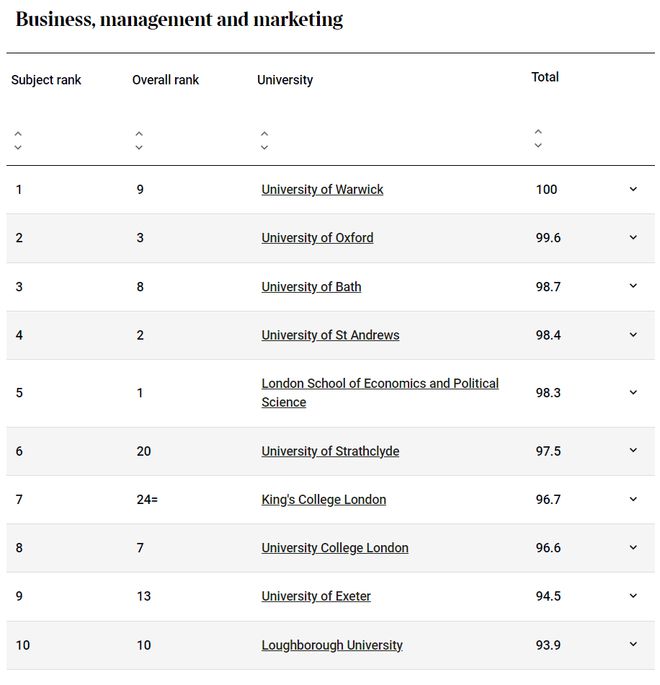Expand the London School of Economics row

(633, 392)
